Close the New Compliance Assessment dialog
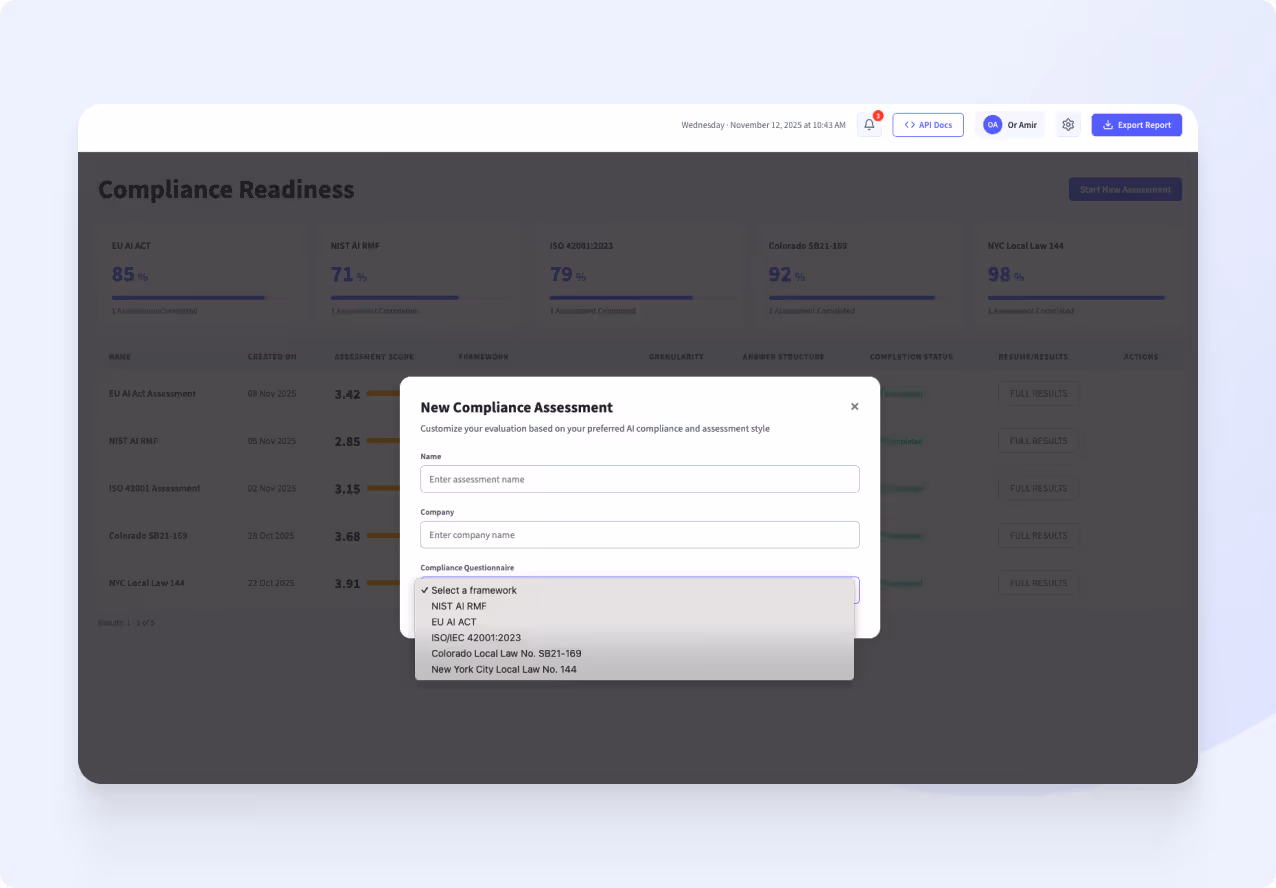1276x888 pixels. click(854, 407)
